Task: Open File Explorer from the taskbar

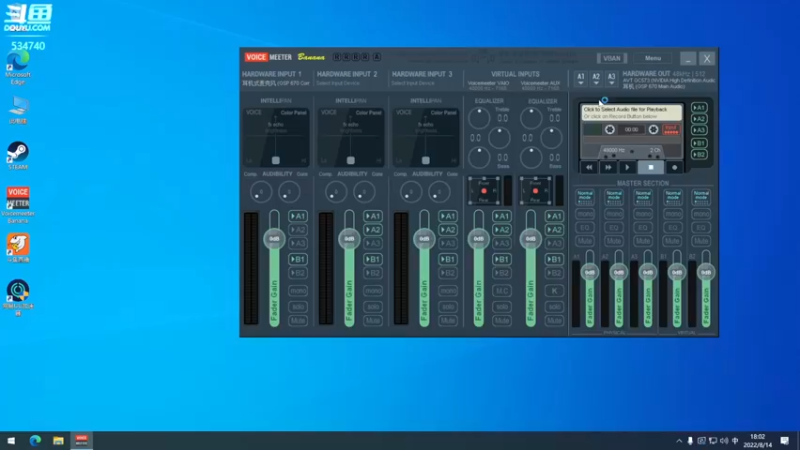Action: point(58,440)
